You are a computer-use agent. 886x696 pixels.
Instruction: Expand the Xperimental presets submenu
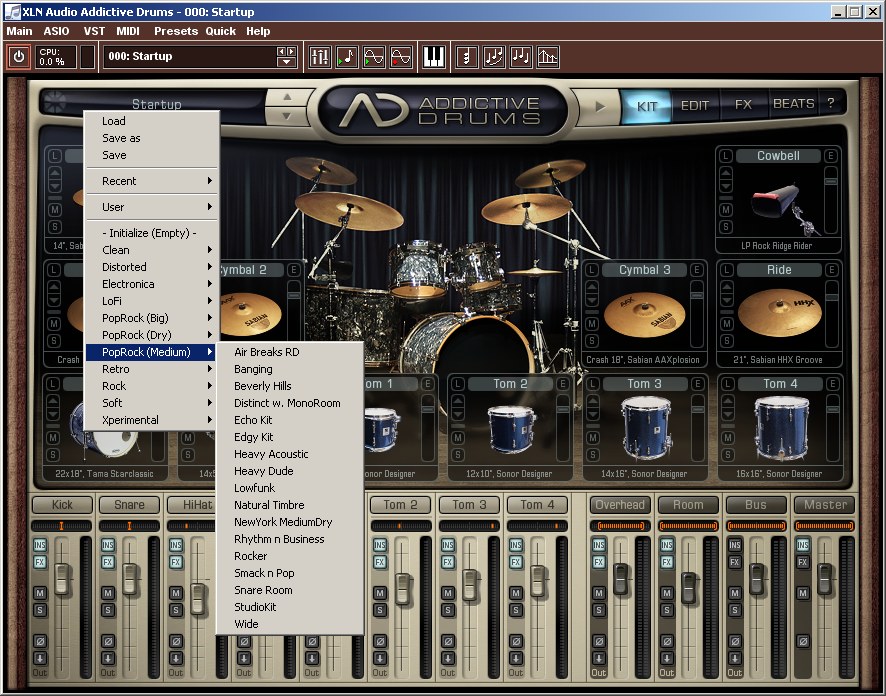(151, 420)
